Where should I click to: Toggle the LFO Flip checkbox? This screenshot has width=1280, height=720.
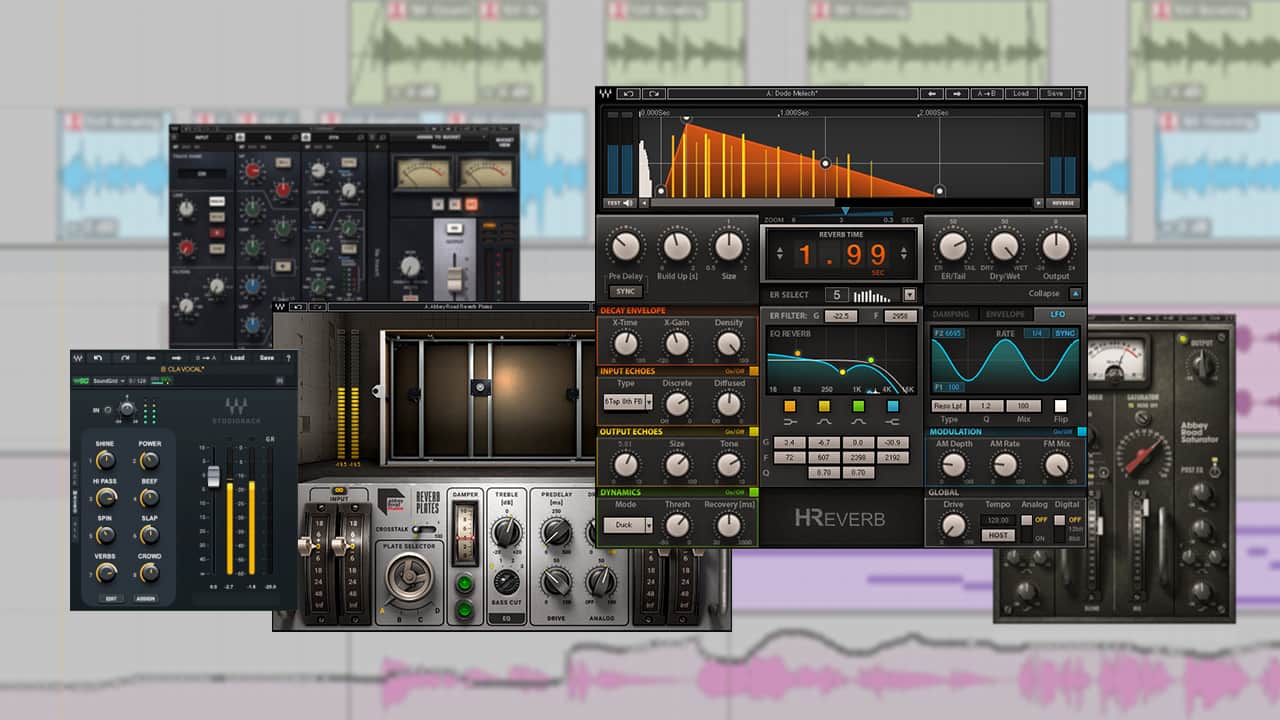click(x=1061, y=406)
